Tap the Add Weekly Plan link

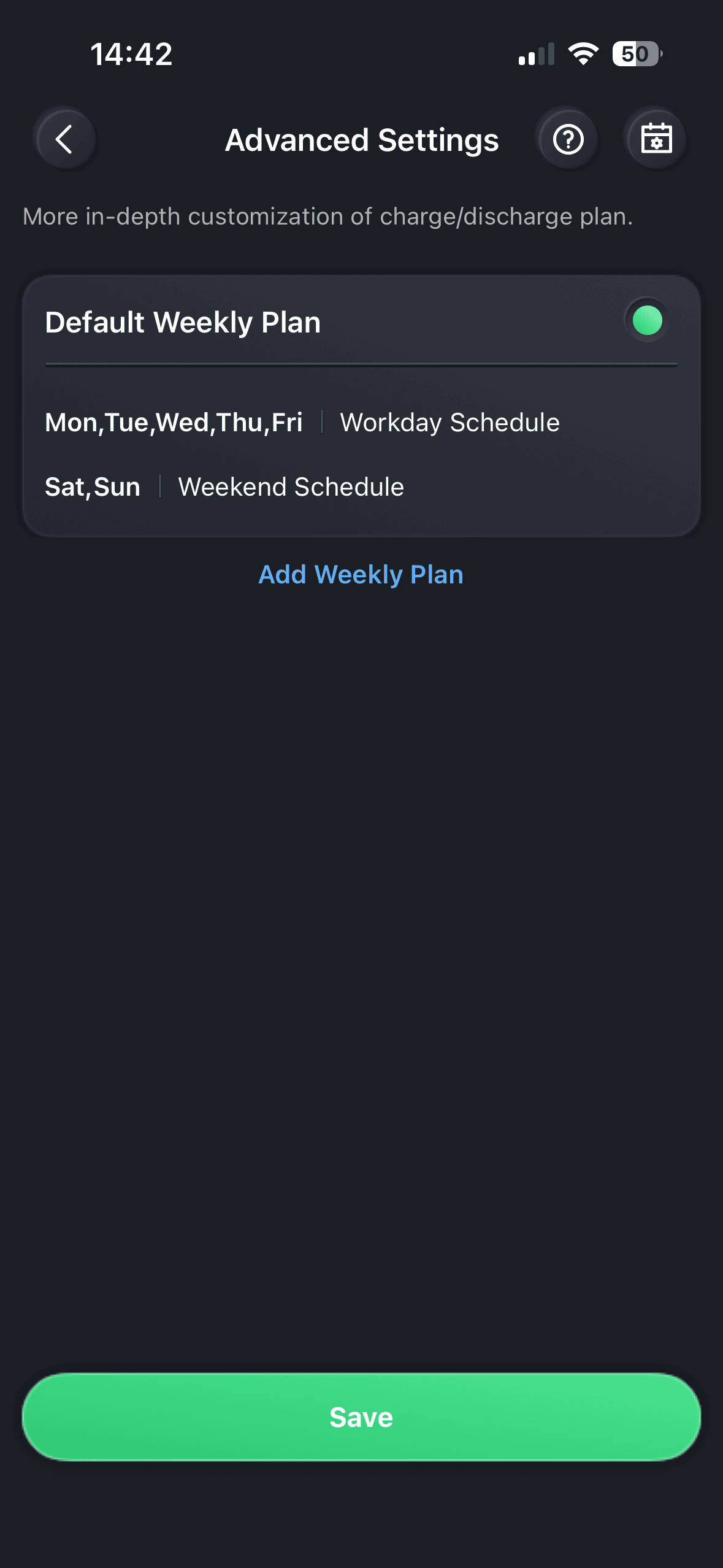pyautogui.click(x=361, y=575)
